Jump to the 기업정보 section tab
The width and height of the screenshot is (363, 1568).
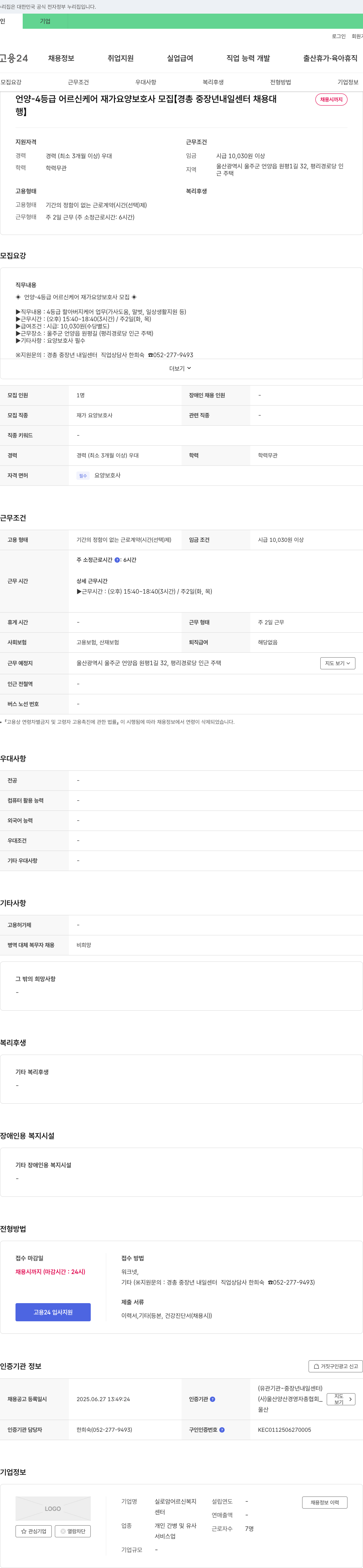(x=348, y=82)
